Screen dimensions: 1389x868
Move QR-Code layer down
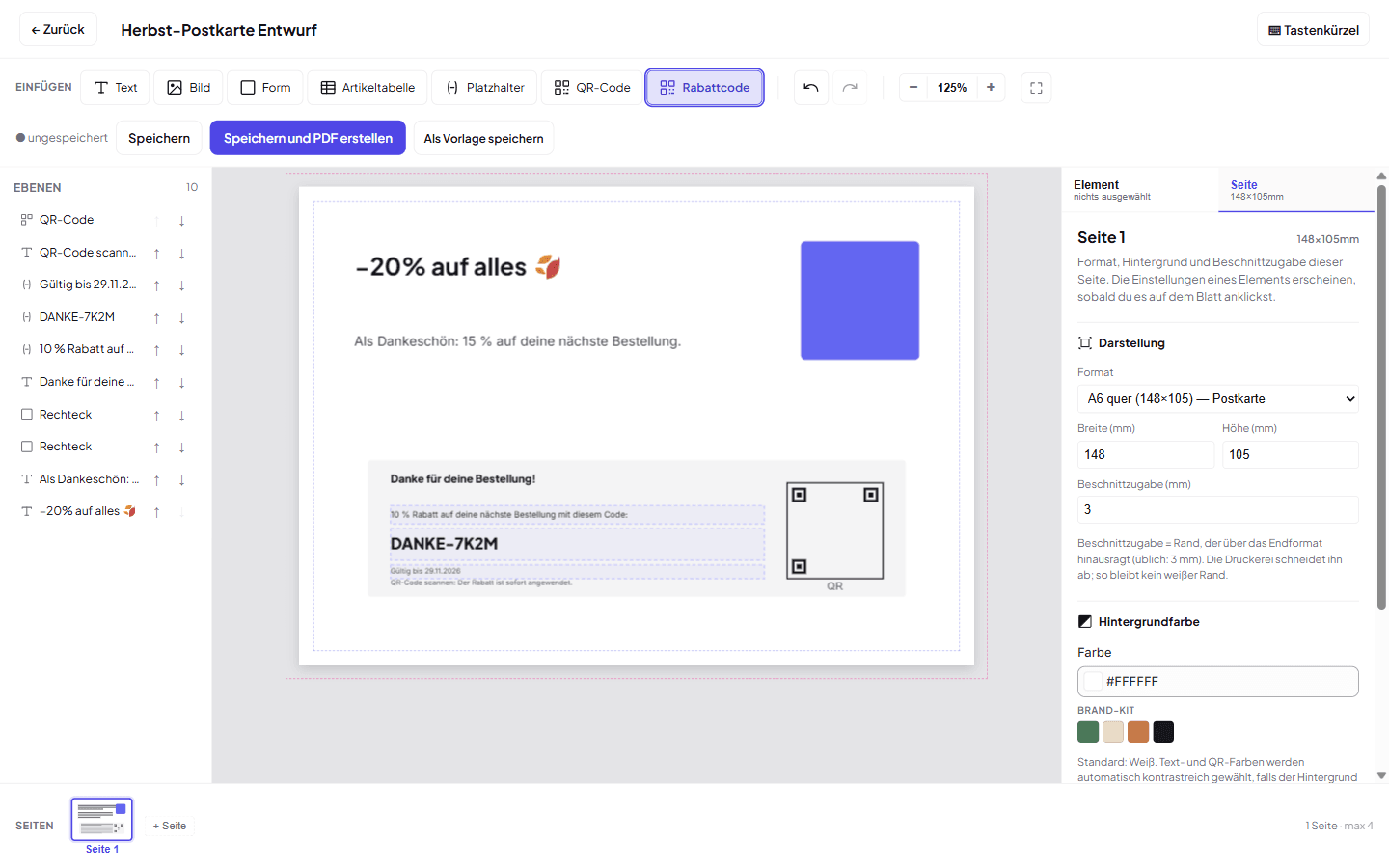tap(181, 221)
